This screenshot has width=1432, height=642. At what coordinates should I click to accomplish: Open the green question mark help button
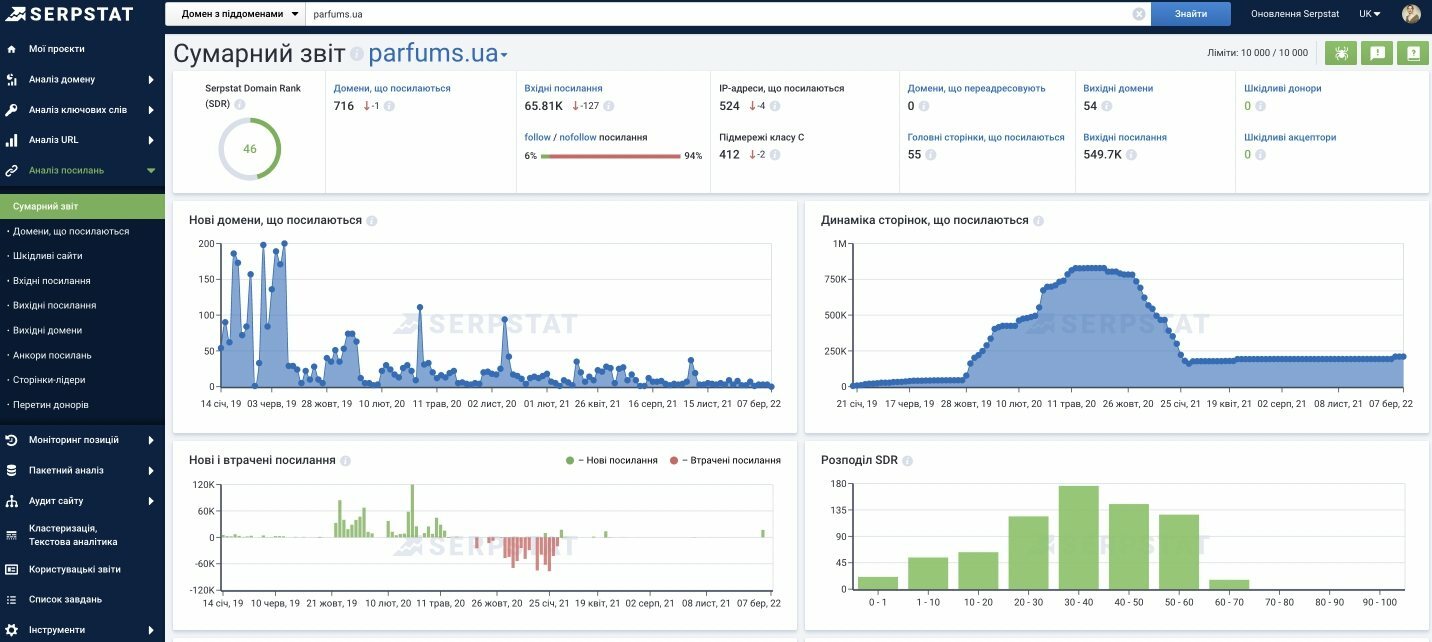point(1413,54)
